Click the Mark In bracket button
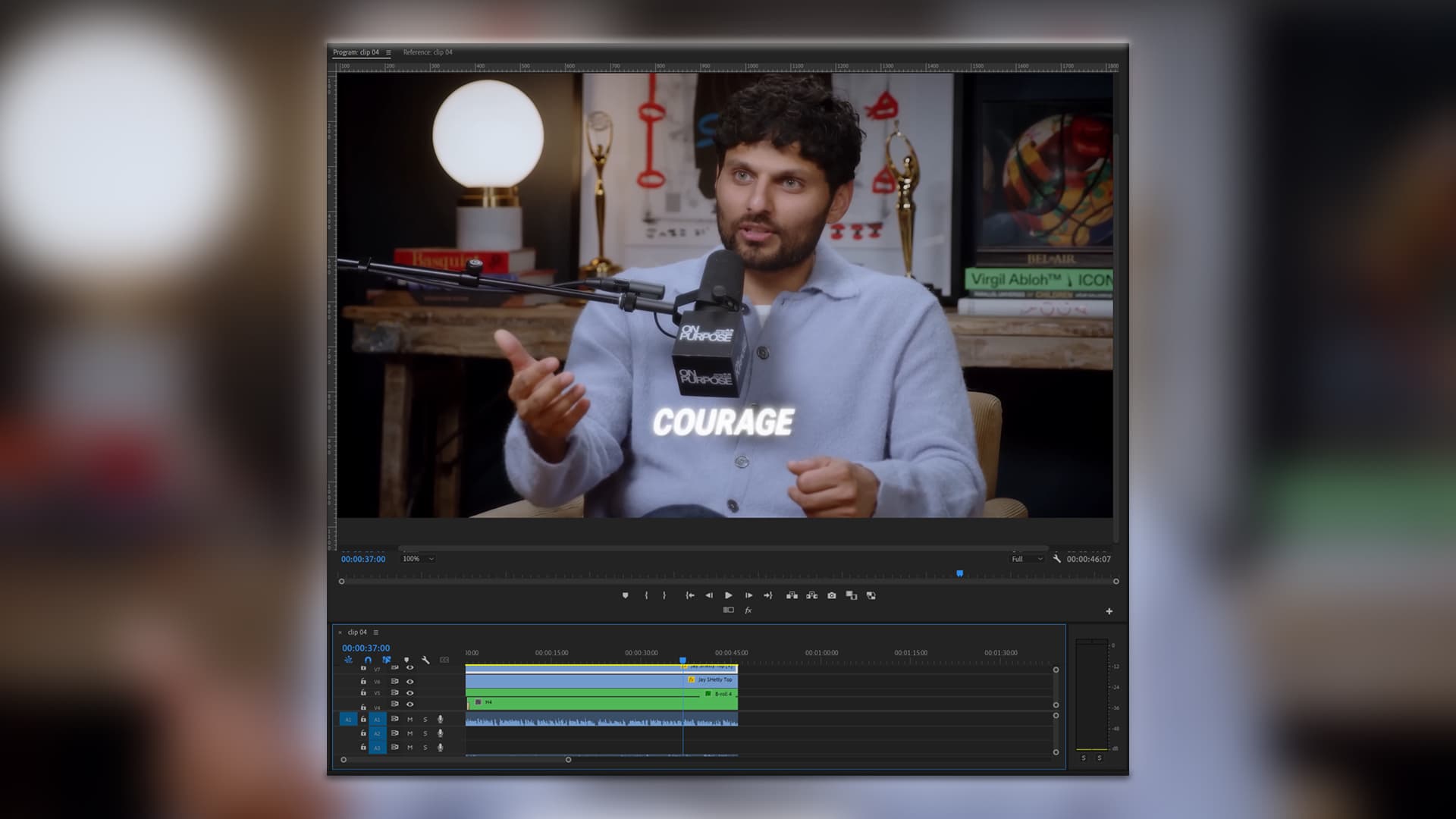Viewport: 1456px width, 819px height. pos(646,595)
